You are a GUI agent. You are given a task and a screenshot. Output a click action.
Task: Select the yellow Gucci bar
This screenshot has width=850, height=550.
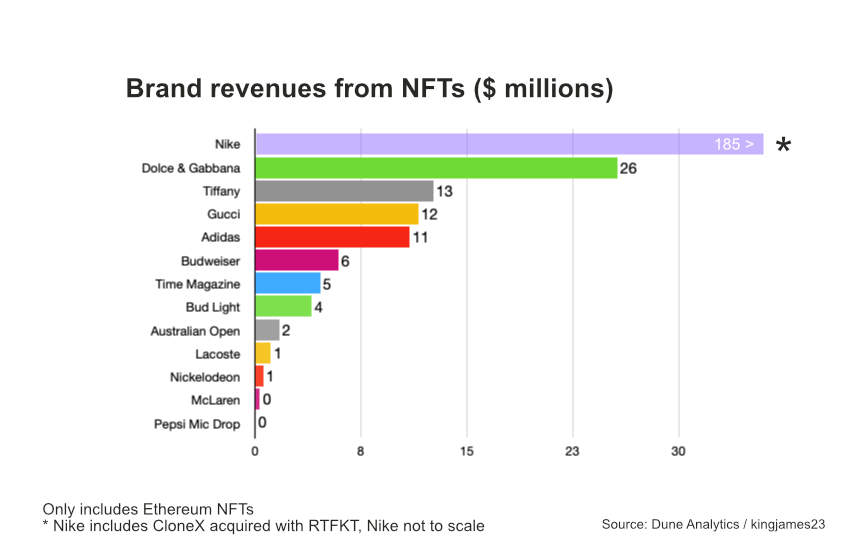[x=337, y=214]
